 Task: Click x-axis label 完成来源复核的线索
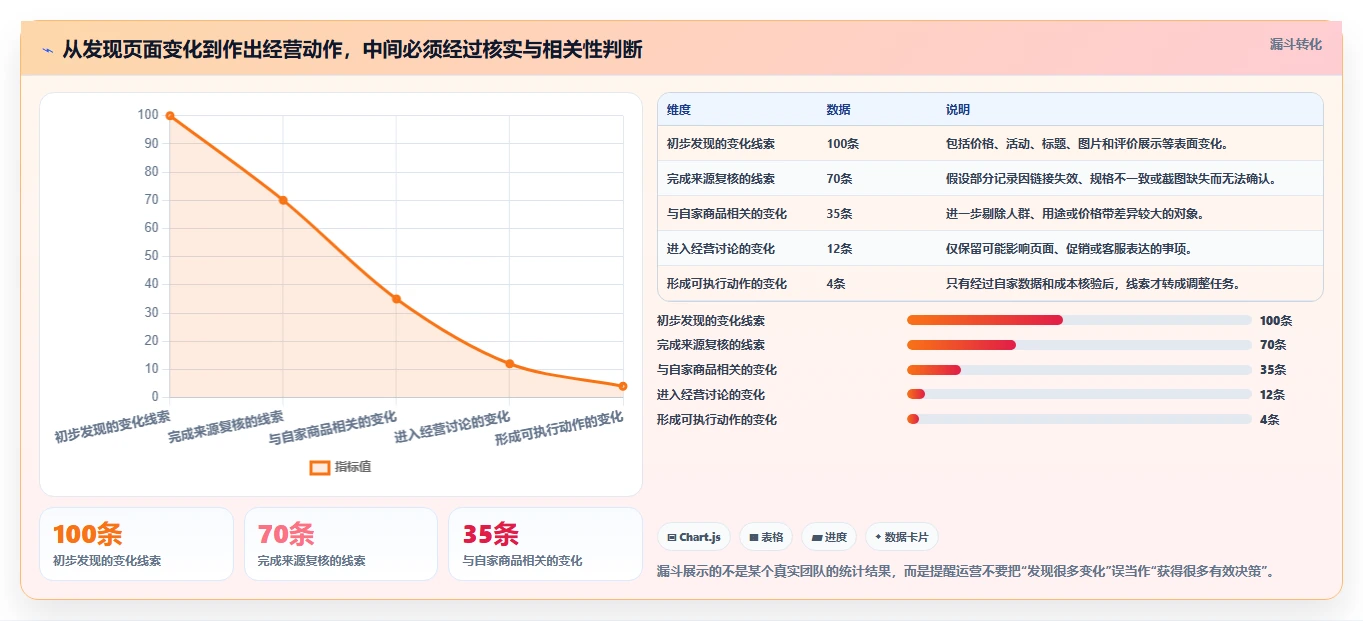(226, 427)
